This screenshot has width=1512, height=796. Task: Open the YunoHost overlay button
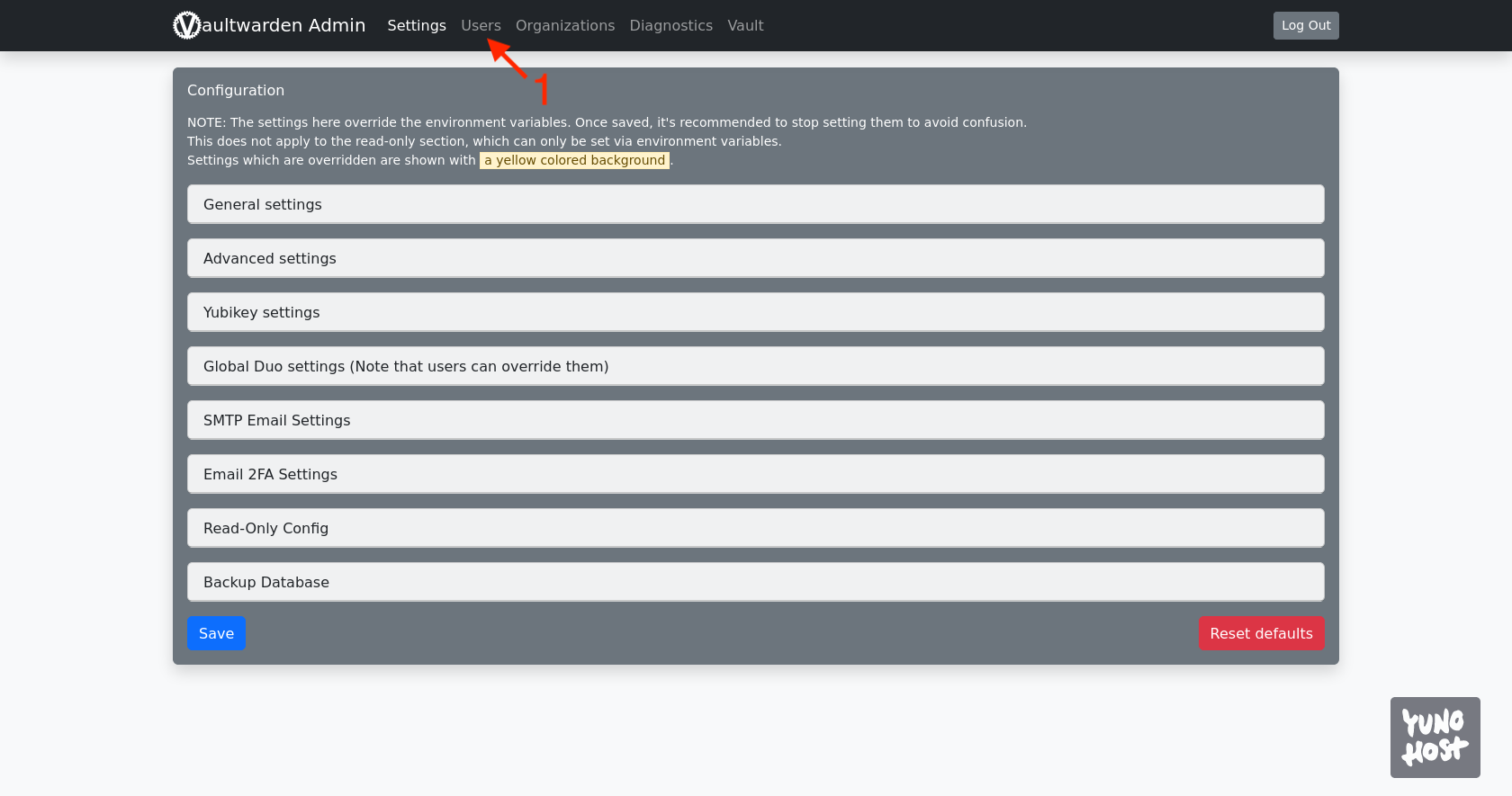coord(1435,737)
